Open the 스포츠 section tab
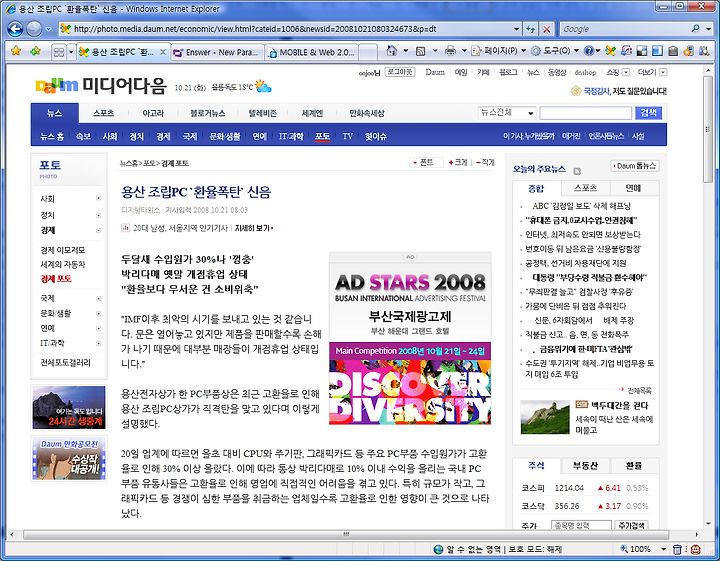Image resolution: width=720 pixels, height=561 pixels. pos(103,113)
